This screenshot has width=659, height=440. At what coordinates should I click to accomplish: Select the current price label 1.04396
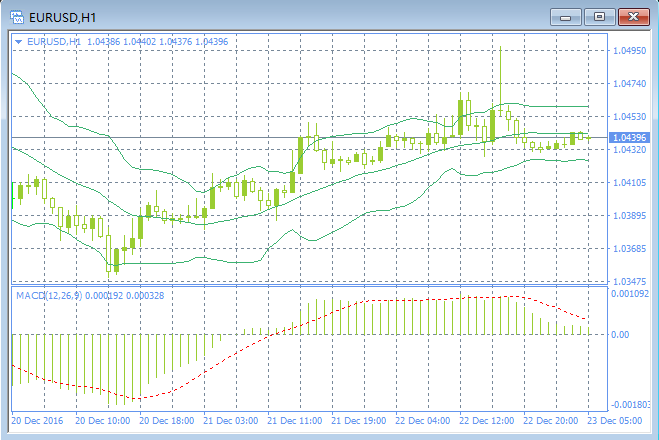point(629,137)
